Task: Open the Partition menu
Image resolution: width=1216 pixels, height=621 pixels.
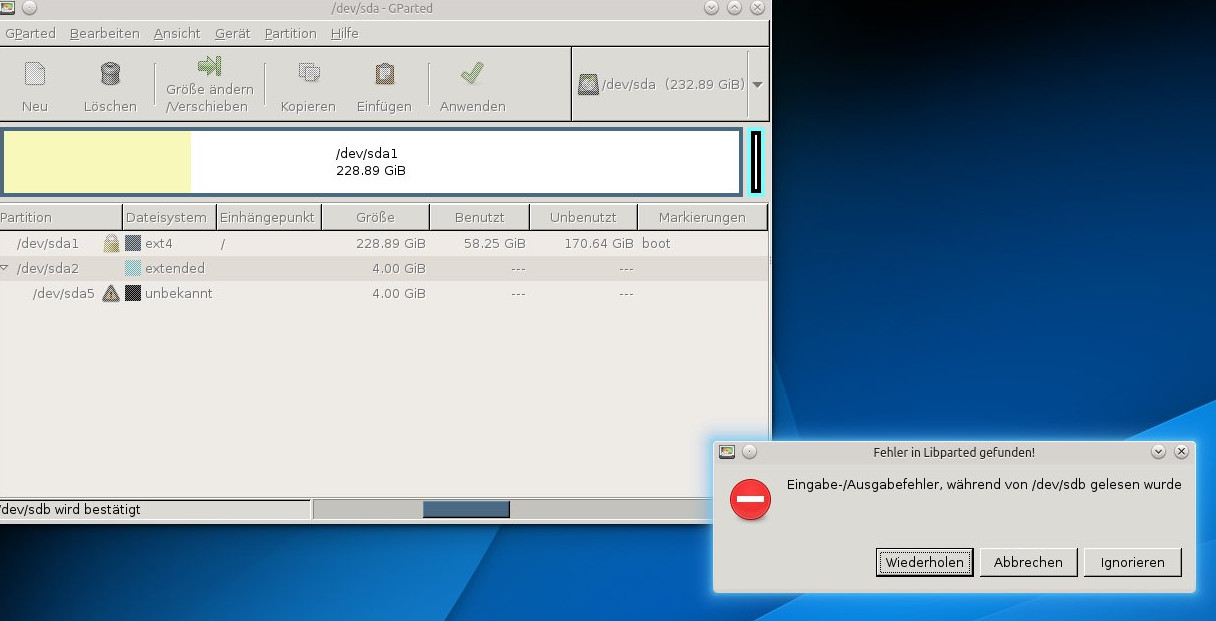Action: point(291,33)
